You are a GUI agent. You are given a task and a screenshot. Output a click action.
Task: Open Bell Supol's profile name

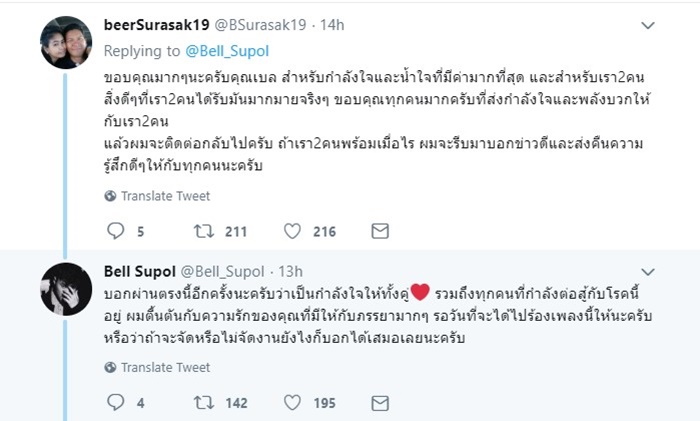click(x=137, y=271)
